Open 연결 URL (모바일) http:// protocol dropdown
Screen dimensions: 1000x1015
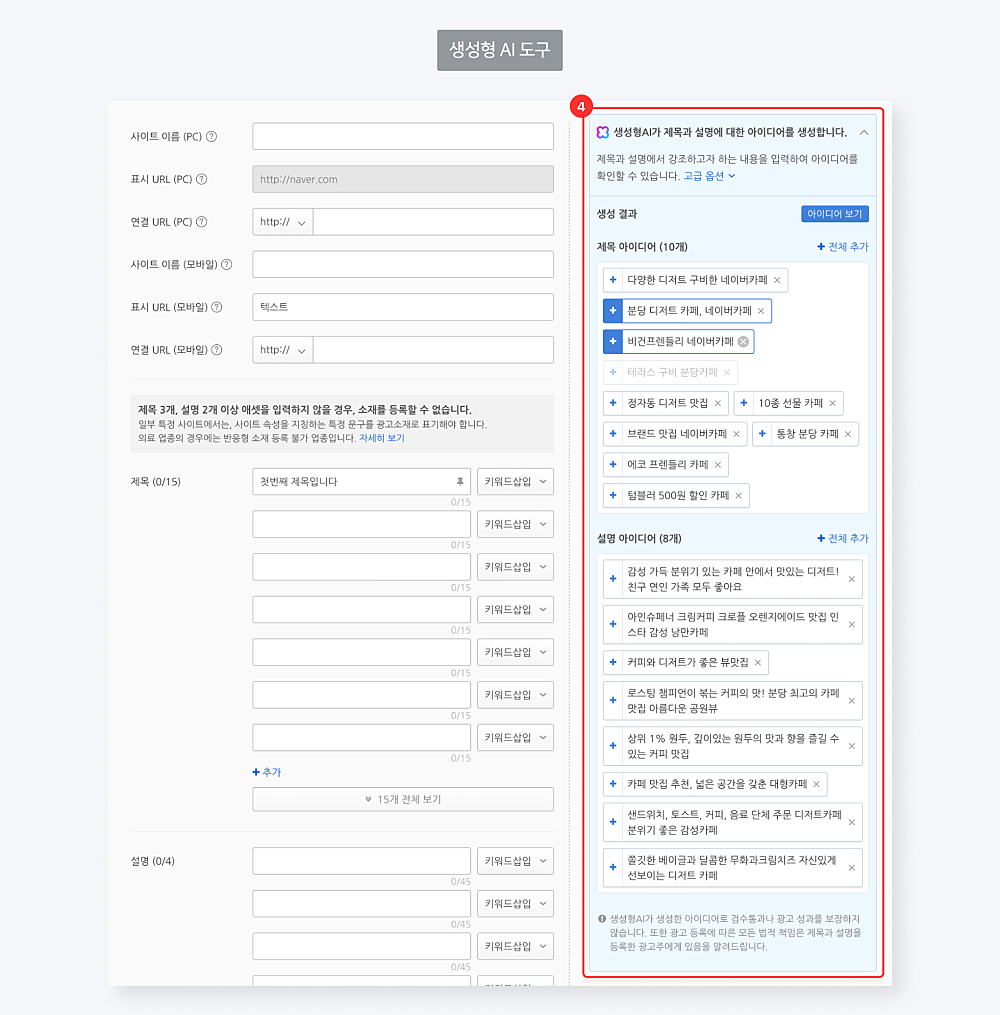coord(283,350)
